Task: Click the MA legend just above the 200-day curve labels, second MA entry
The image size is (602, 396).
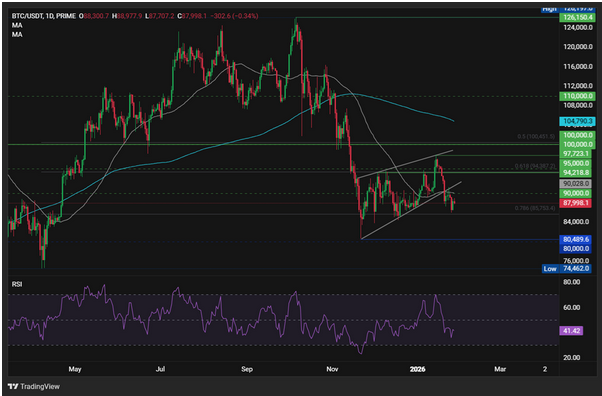Action: click(x=17, y=35)
